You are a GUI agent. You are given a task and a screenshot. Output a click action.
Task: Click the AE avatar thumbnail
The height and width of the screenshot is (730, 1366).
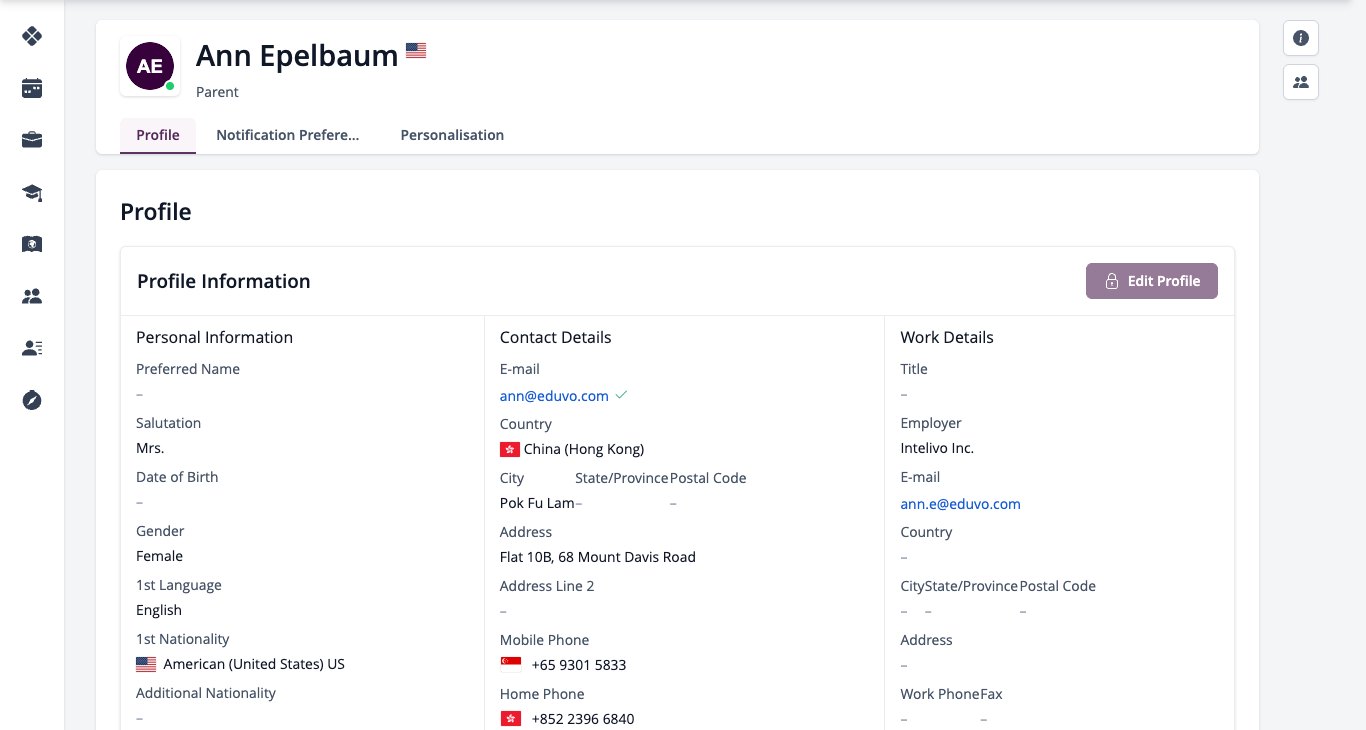[x=150, y=67]
